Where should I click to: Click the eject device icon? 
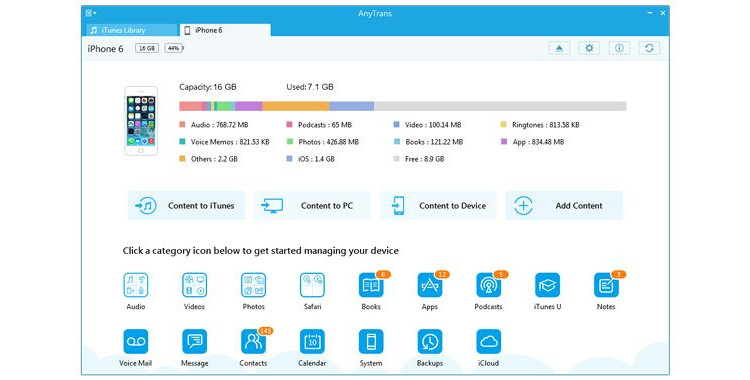pyautogui.click(x=559, y=48)
